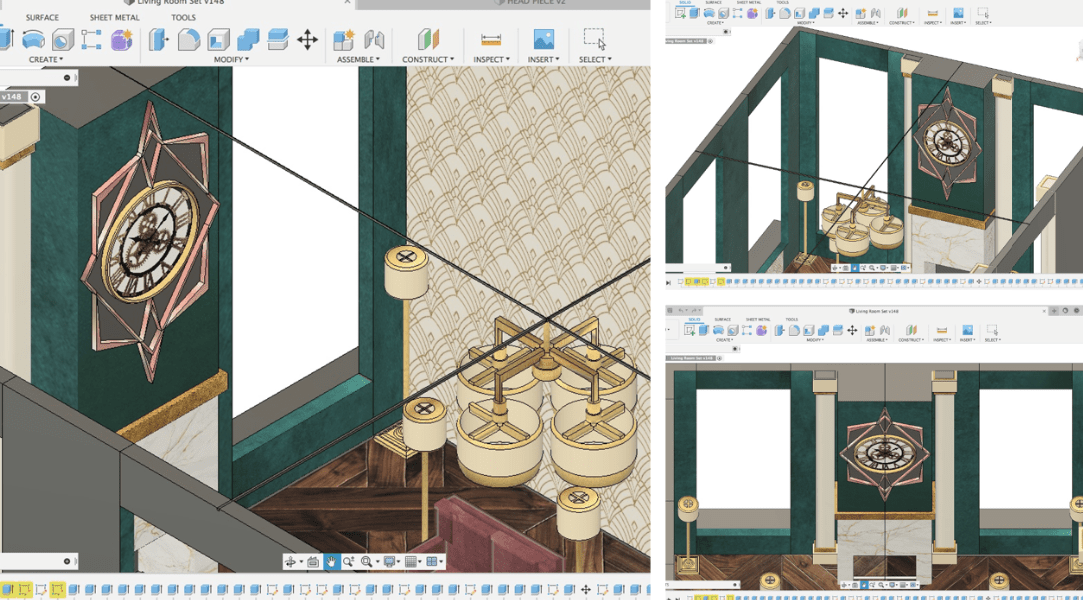Click the New Component icon in Assemble
The image size is (1083, 600).
point(344,39)
